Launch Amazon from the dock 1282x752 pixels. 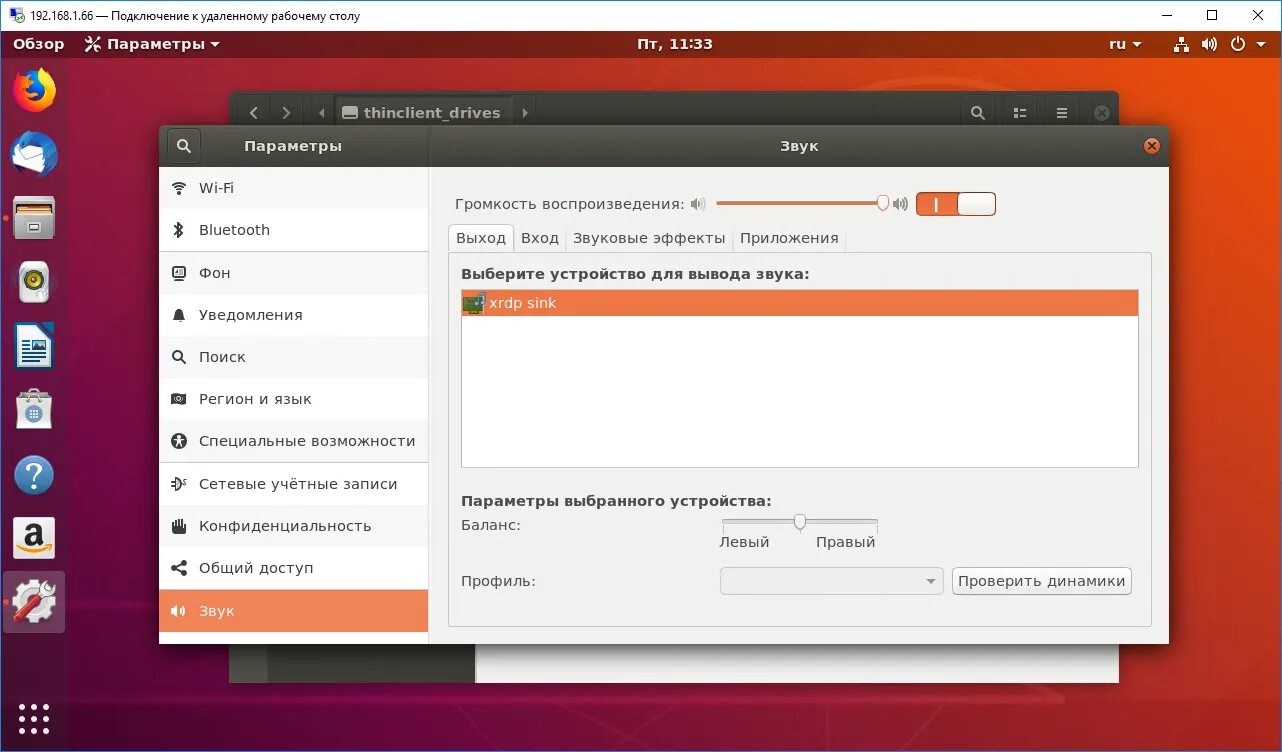click(34, 538)
